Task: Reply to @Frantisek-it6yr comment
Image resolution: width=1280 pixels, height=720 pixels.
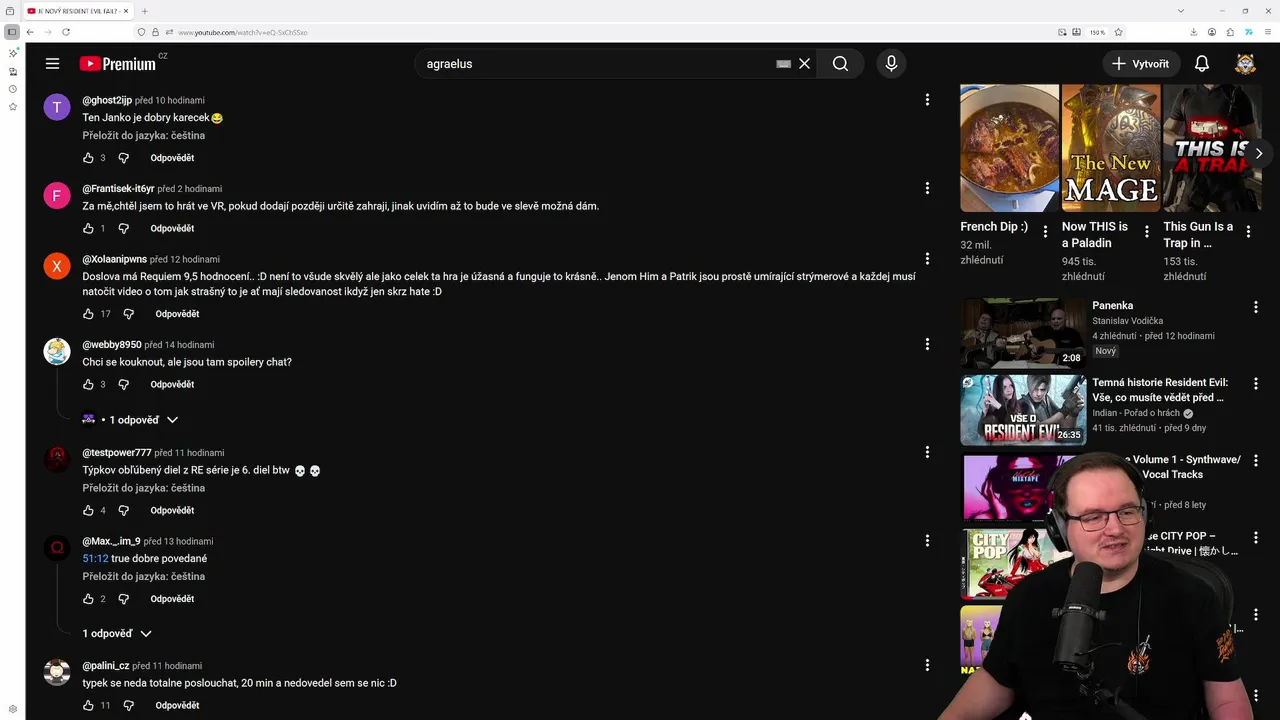Action: [172, 229]
